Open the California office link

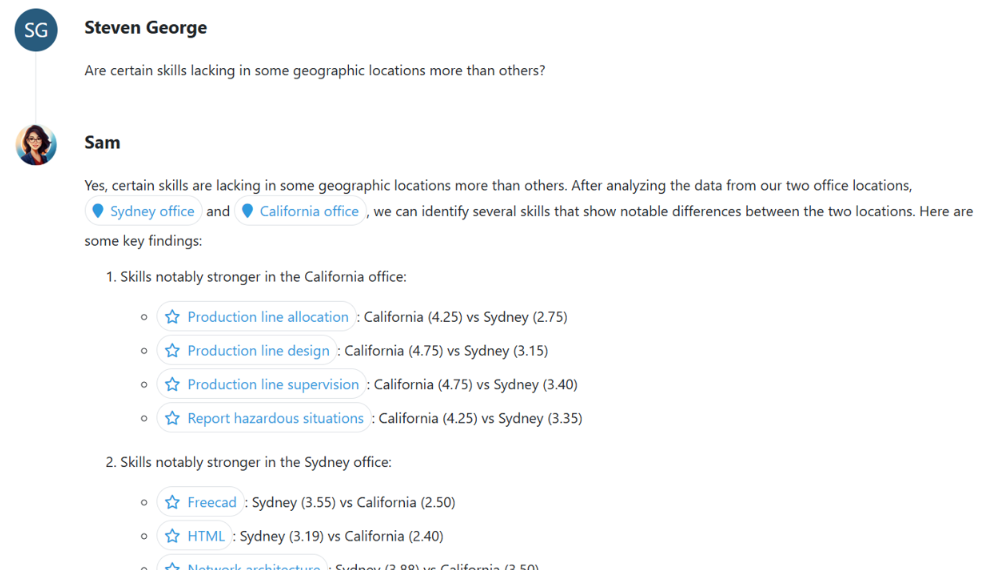(x=309, y=211)
